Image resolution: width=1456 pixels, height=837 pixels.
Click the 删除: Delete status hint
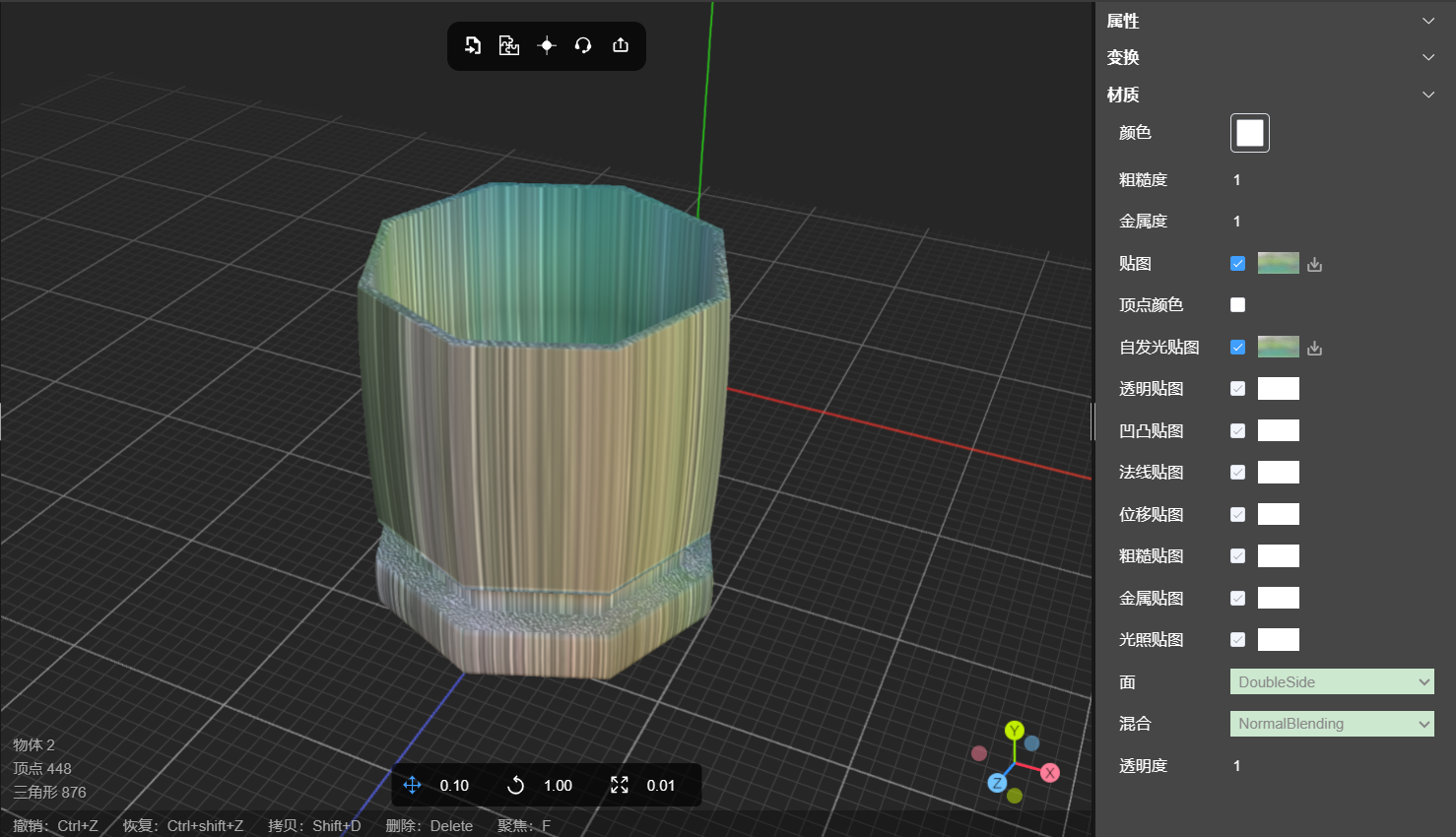[430, 826]
